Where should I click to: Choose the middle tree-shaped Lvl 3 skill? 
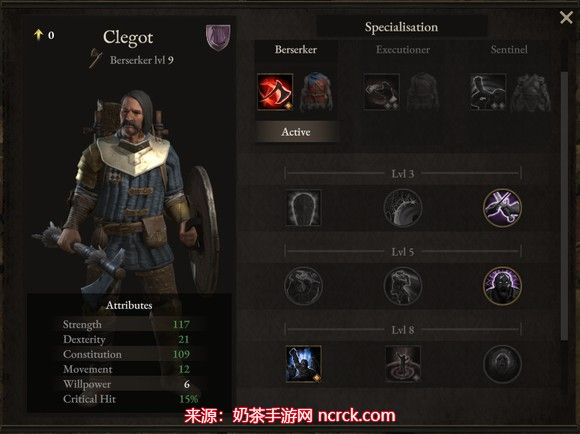(x=402, y=208)
